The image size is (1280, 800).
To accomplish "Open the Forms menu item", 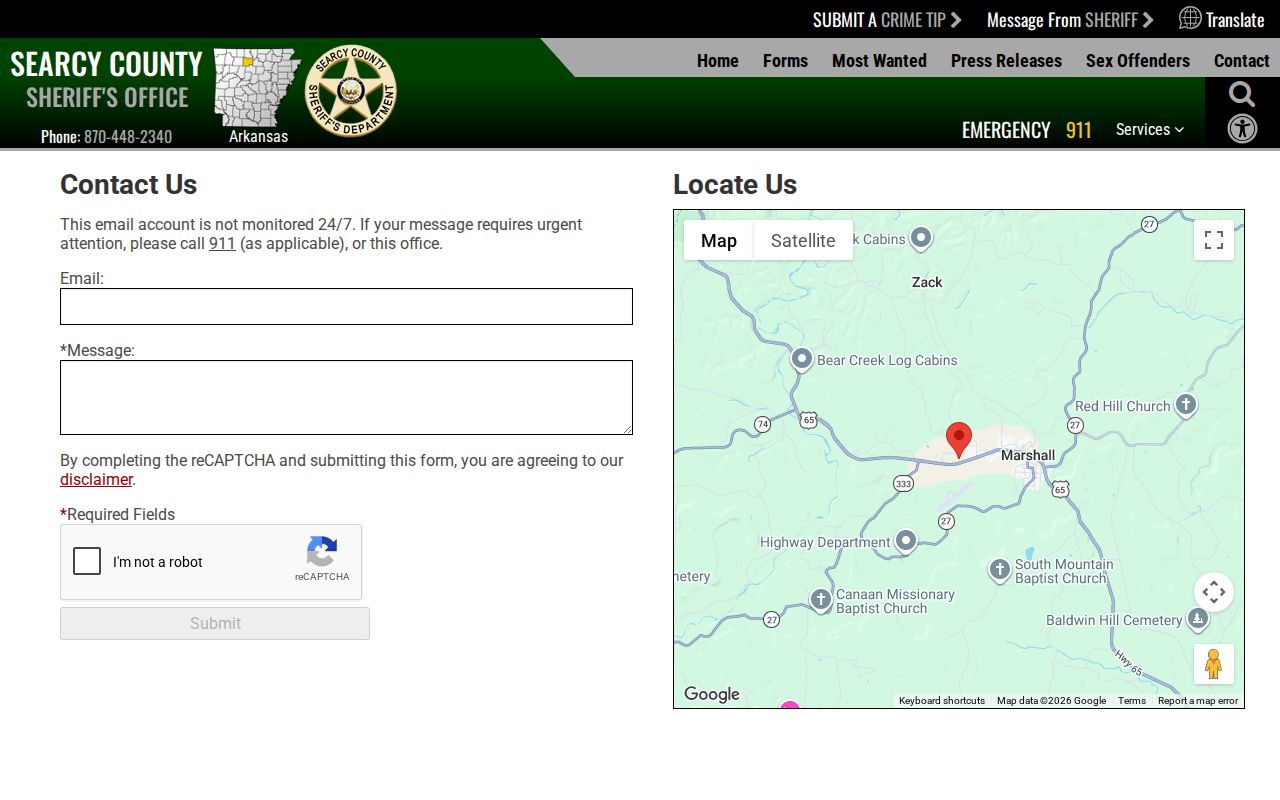I will [785, 60].
